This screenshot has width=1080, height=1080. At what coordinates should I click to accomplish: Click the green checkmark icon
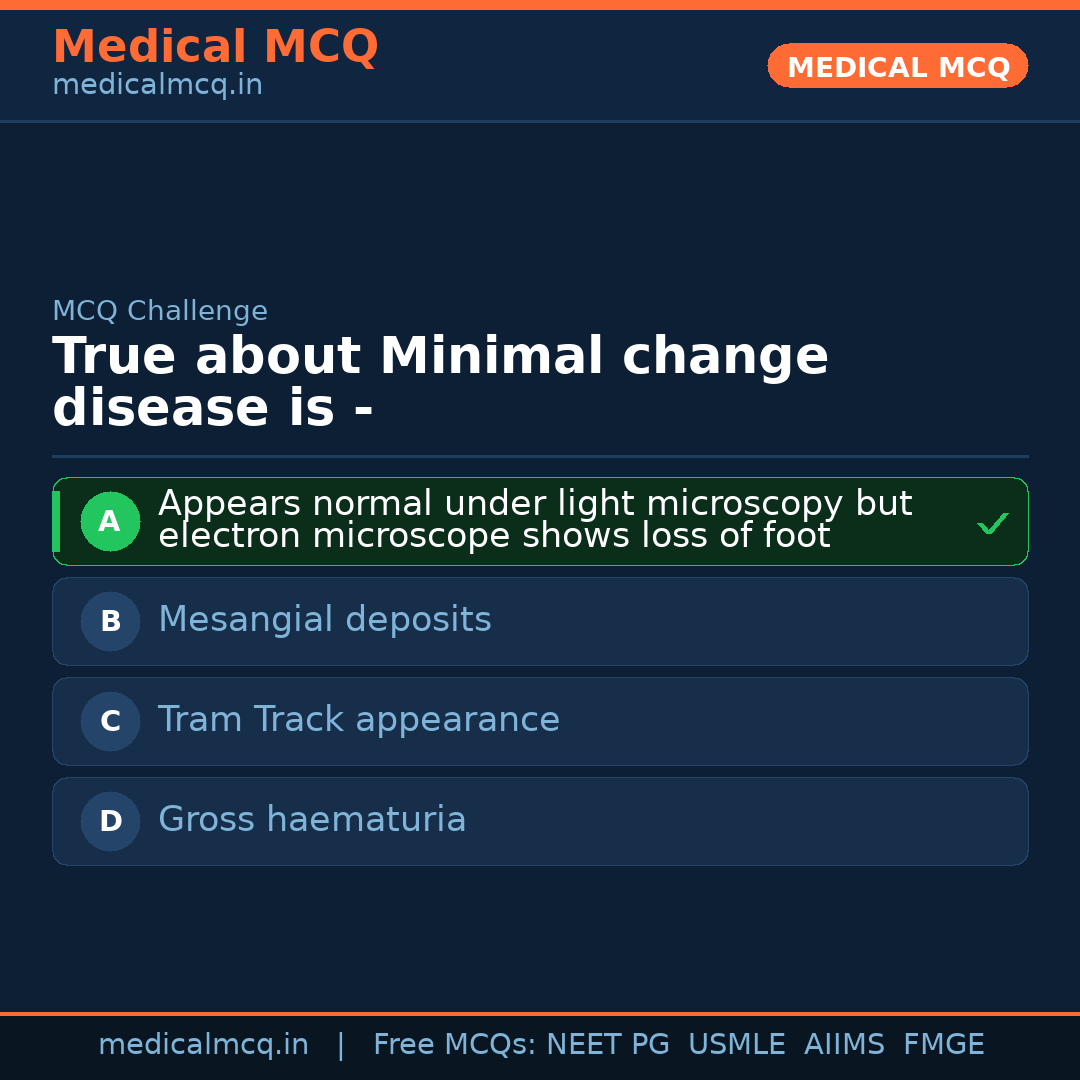pos(992,523)
